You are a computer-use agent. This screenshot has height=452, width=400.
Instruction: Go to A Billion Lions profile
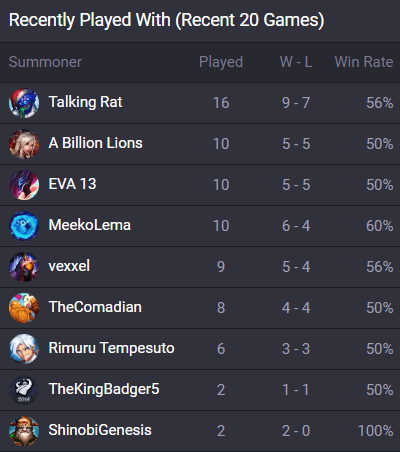tap(96, 143)
